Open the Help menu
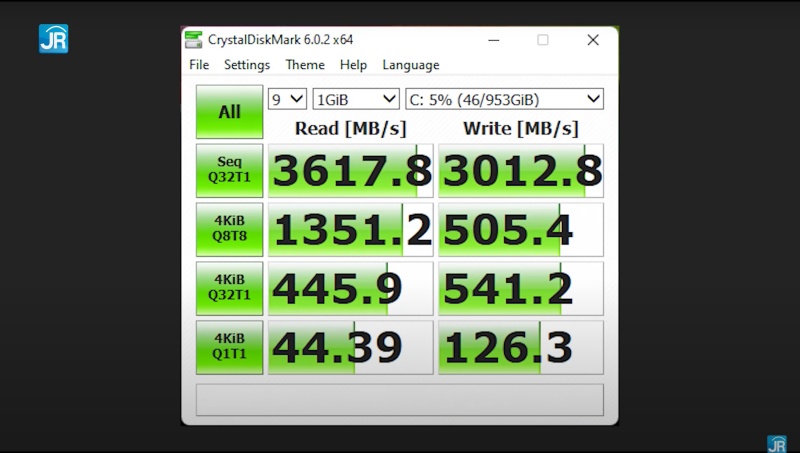Image resolution: width=800 pixels, height=453 pixels. click(x=353, y=65)
